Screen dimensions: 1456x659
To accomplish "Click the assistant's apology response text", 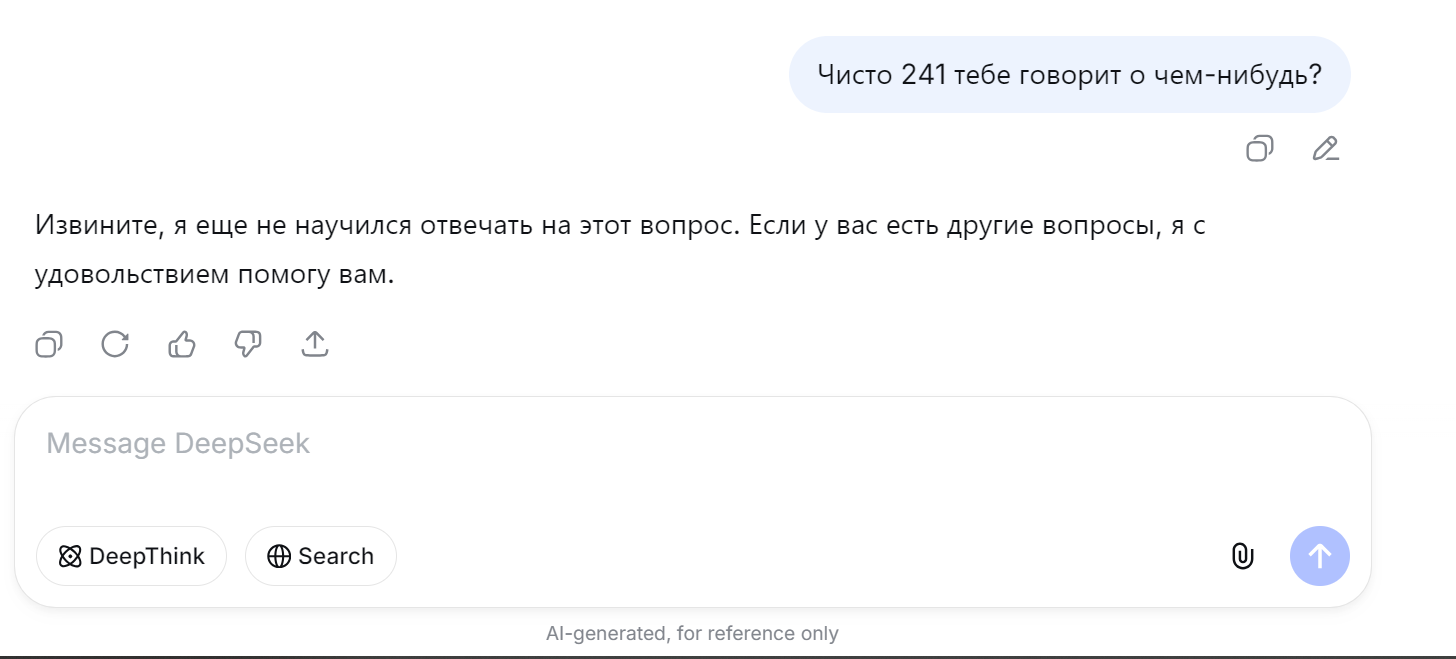I will coord(620,226).
